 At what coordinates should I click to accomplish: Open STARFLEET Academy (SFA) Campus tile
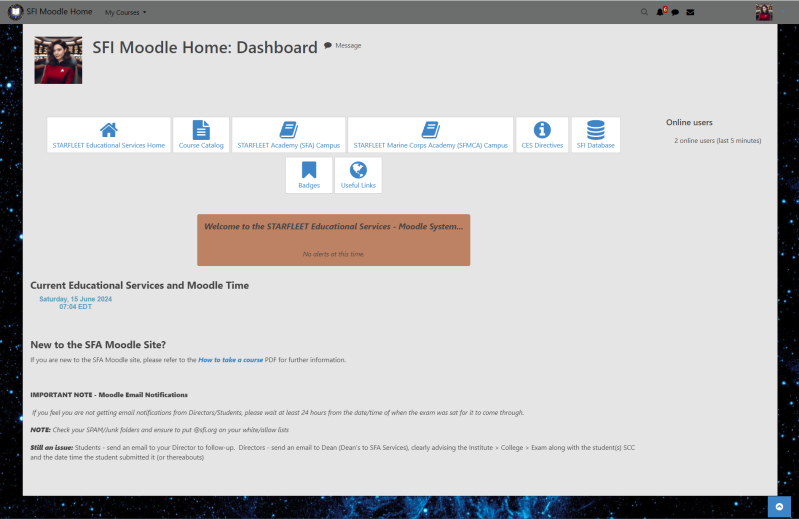click(288, 135)
